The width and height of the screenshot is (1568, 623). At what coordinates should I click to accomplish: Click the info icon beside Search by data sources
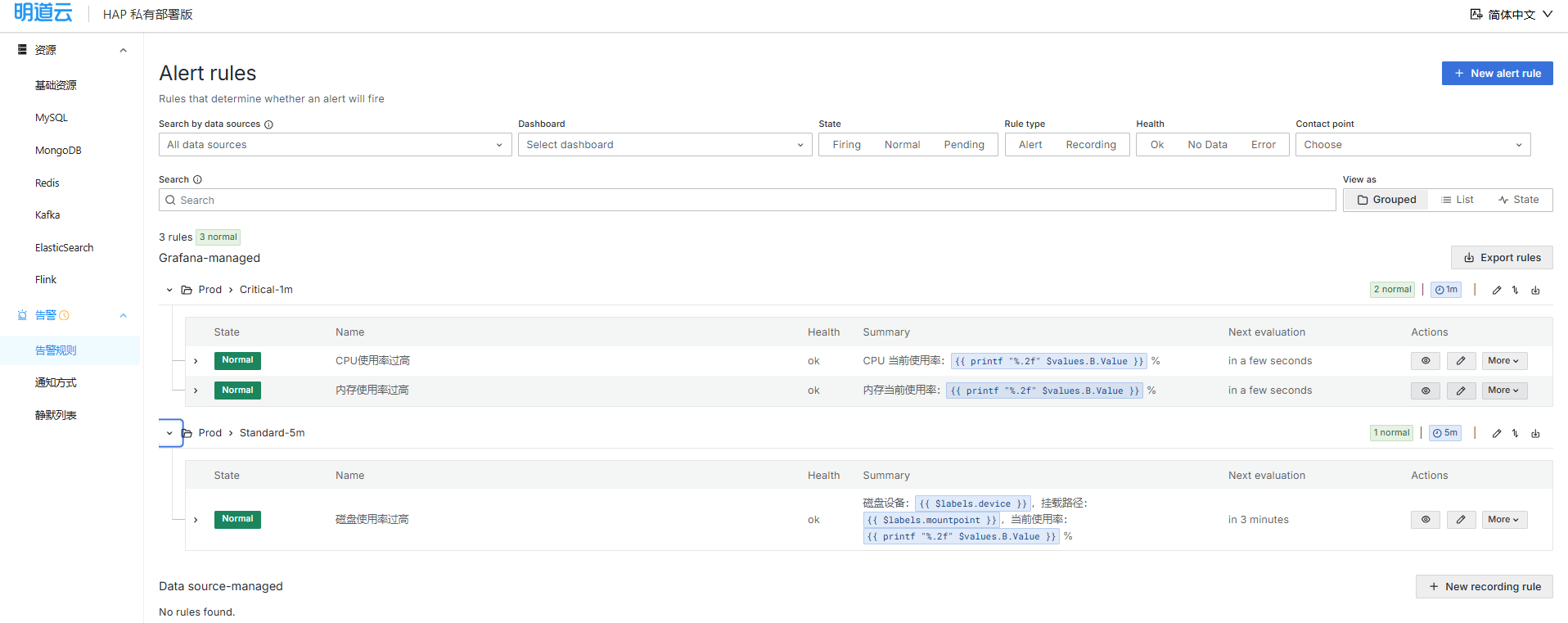click(x=268, y=124)
